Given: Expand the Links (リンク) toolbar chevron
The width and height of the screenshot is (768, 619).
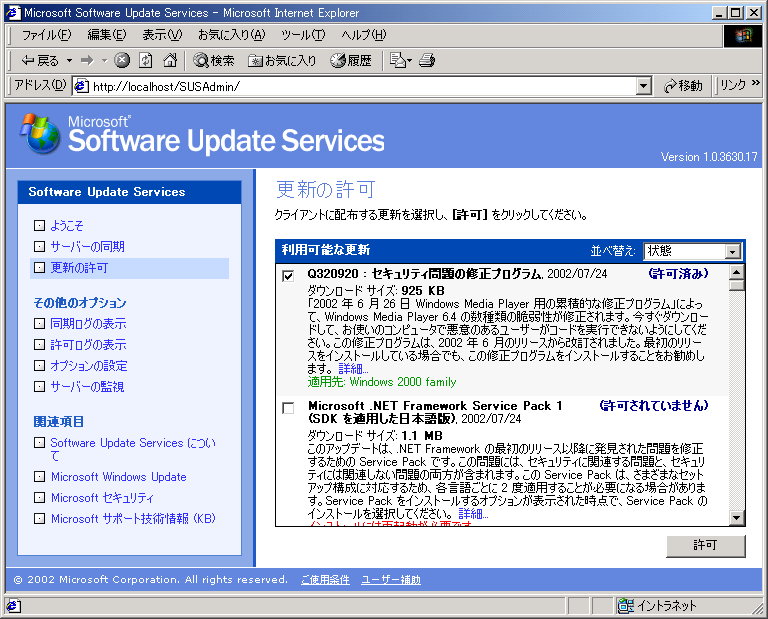Looking at the screenshot, I should 756,83.
